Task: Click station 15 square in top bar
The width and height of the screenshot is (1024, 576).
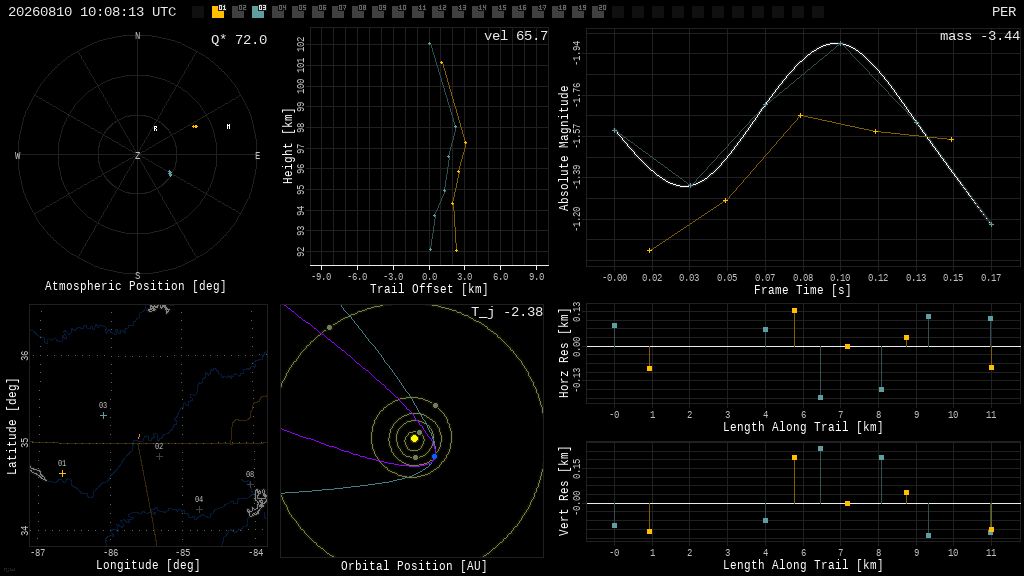Action: [498, 12]
